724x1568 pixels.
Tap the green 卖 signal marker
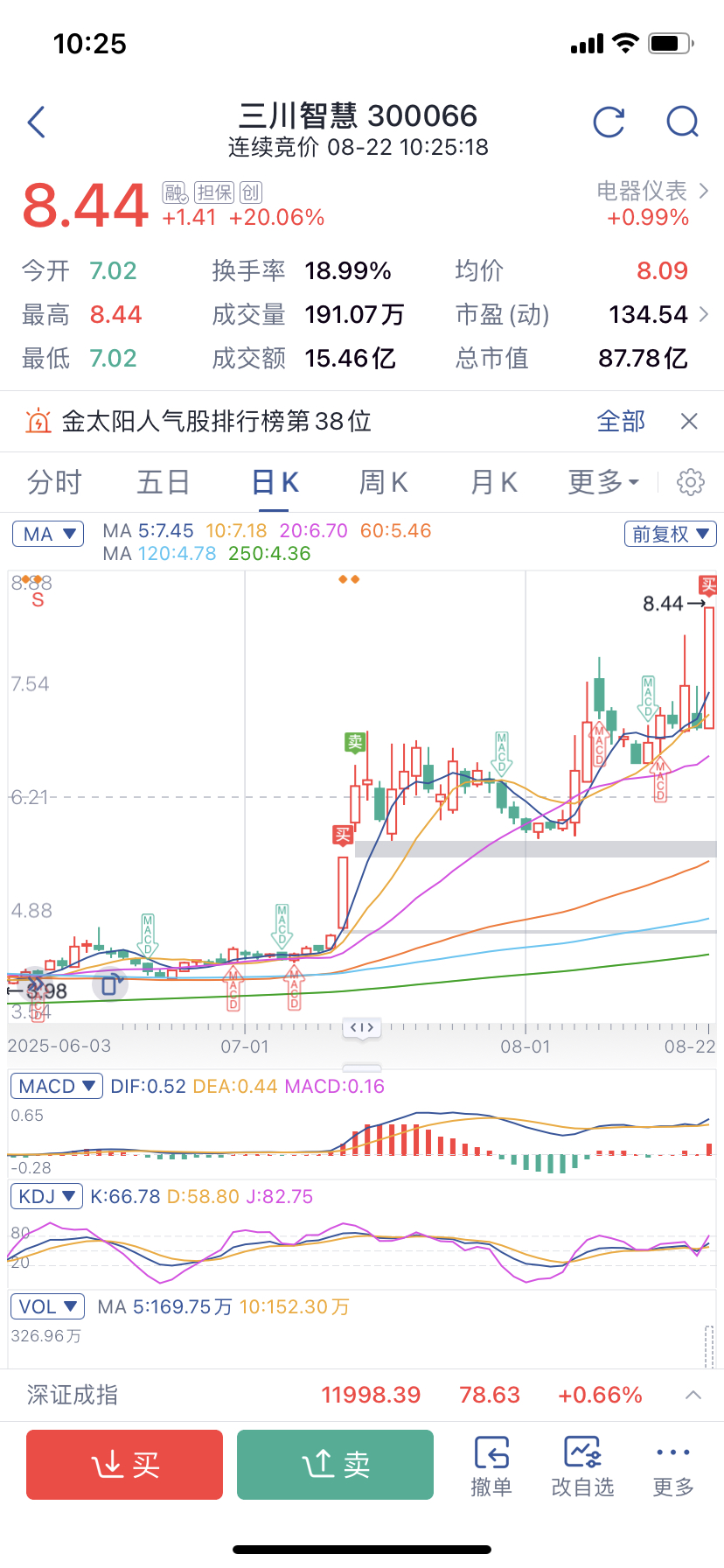(355, 743)
